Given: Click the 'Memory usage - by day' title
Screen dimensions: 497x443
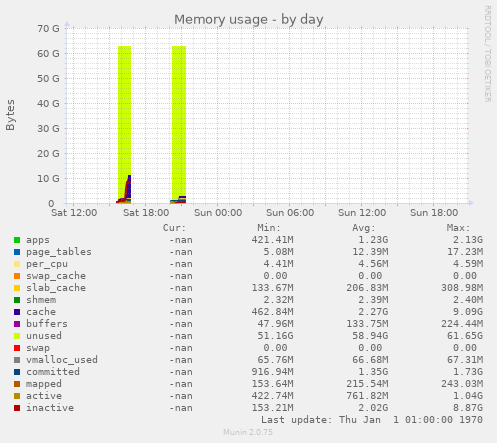Looking at the screenshot, I should tap(249, 20).
